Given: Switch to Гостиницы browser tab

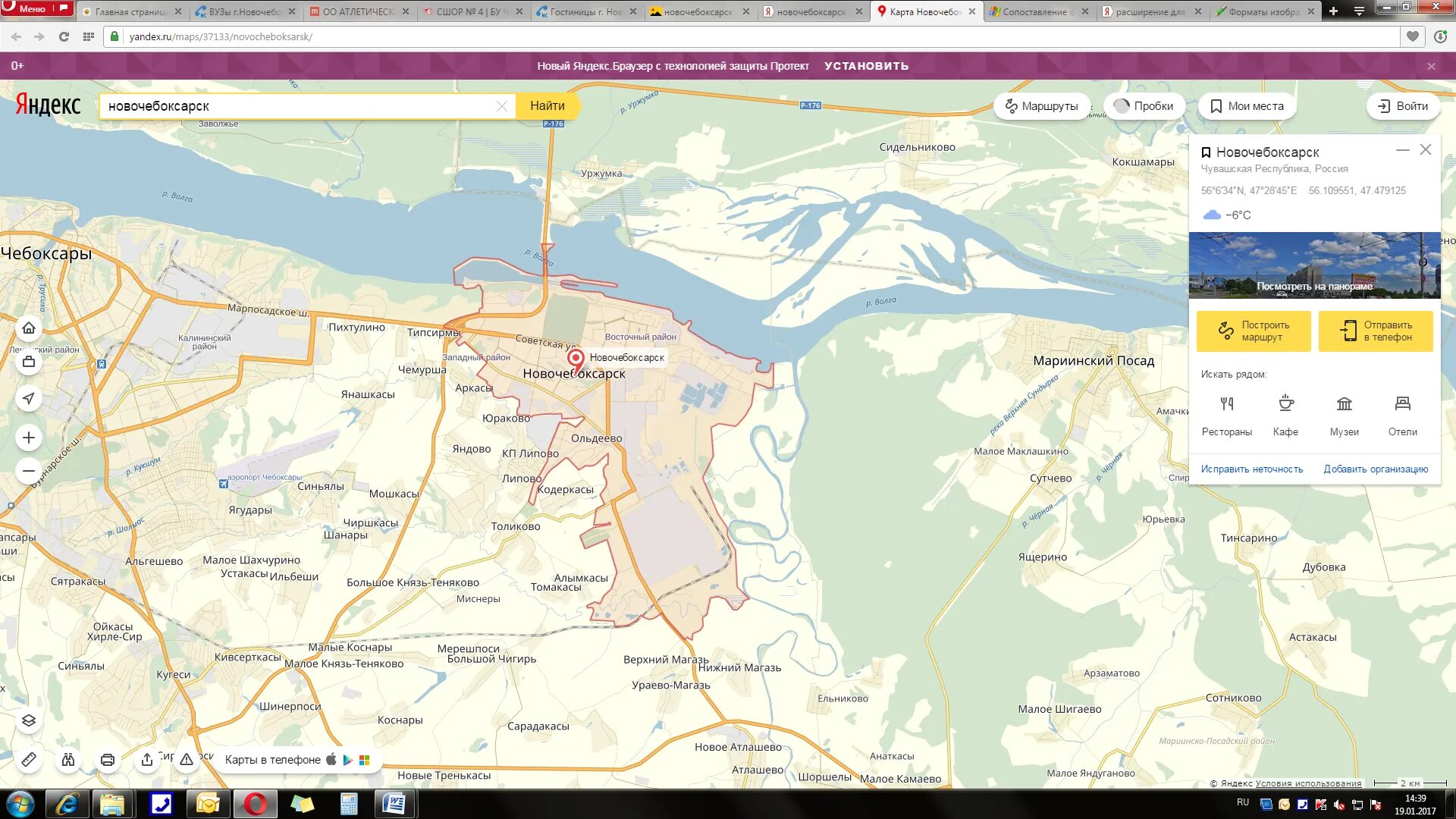Looking at the screenshot, I should (x=584, y=11).
